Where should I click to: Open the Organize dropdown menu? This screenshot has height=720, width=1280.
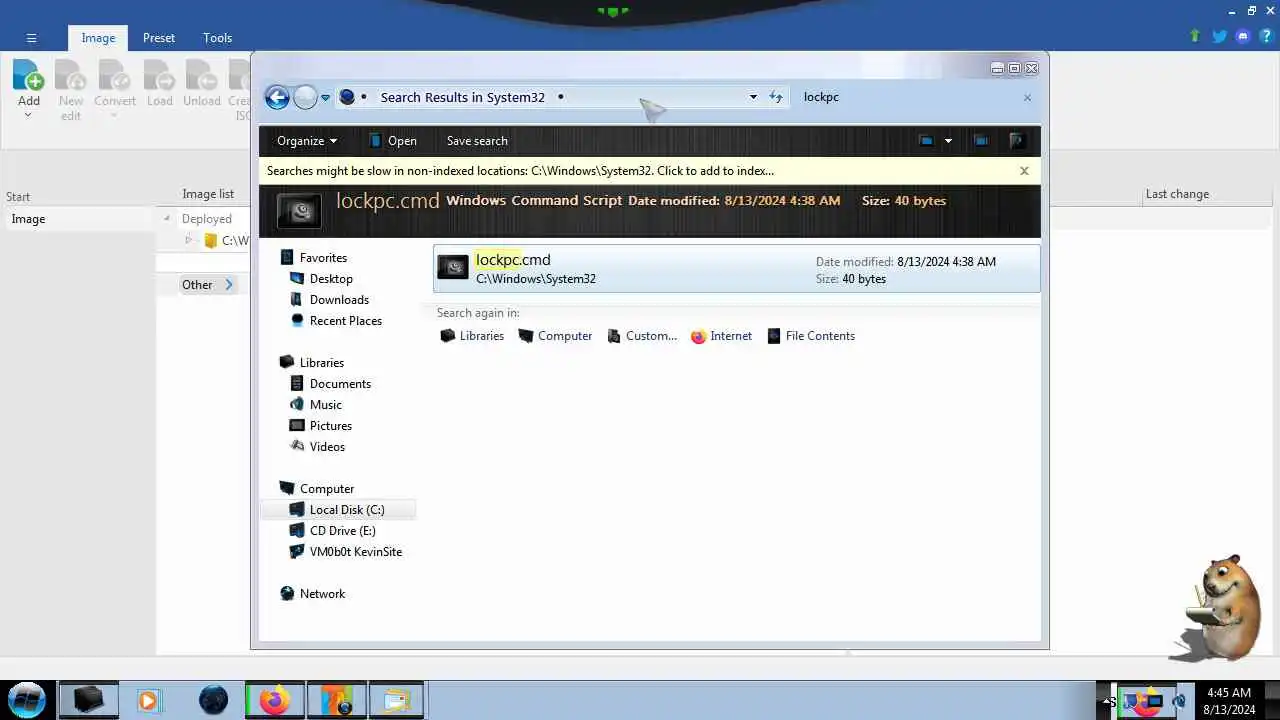tap(307, 141)
